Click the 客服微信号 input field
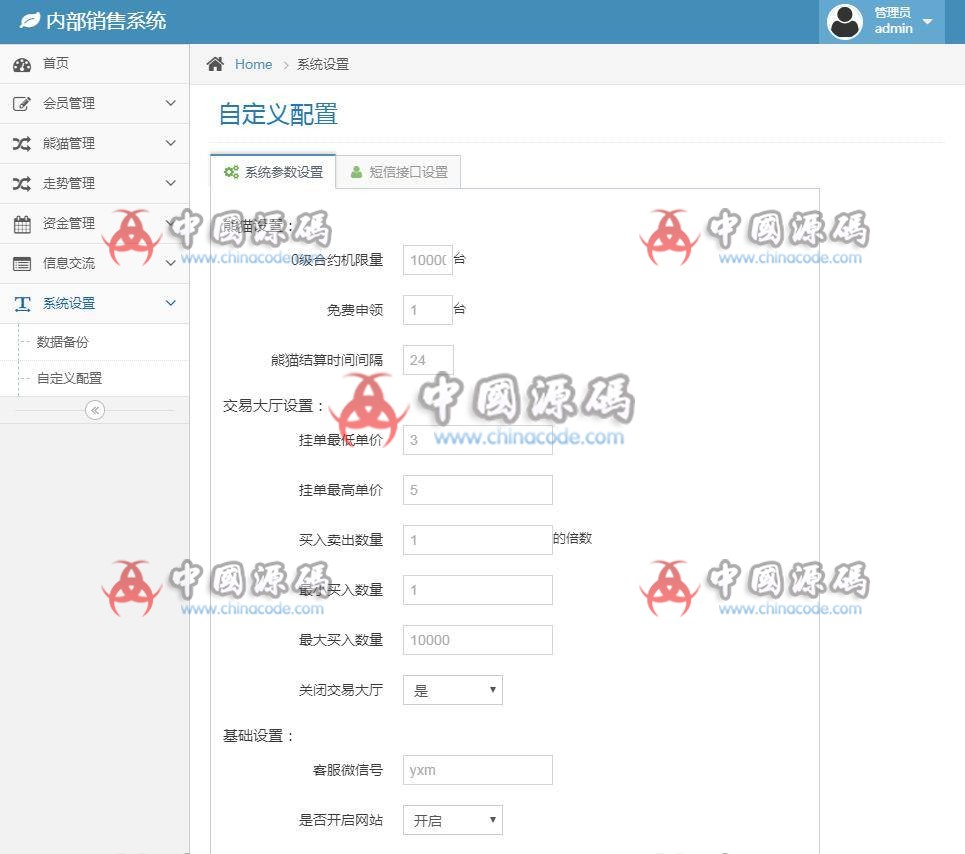 [477, 770]
